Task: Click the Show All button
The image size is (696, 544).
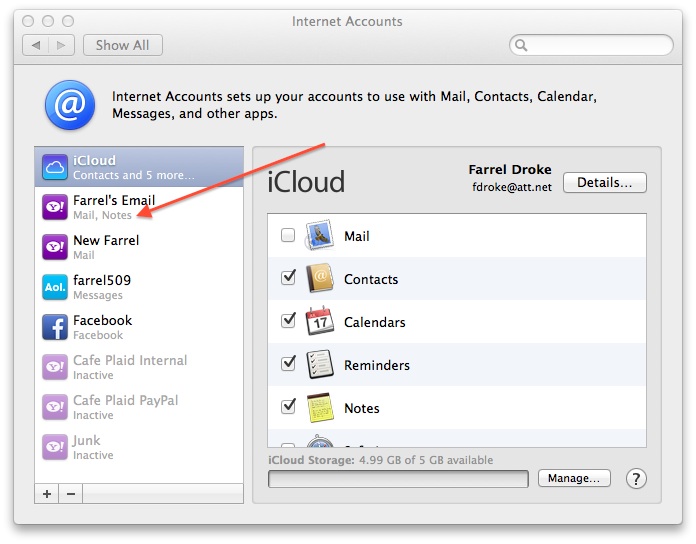Action: point(123,45)
